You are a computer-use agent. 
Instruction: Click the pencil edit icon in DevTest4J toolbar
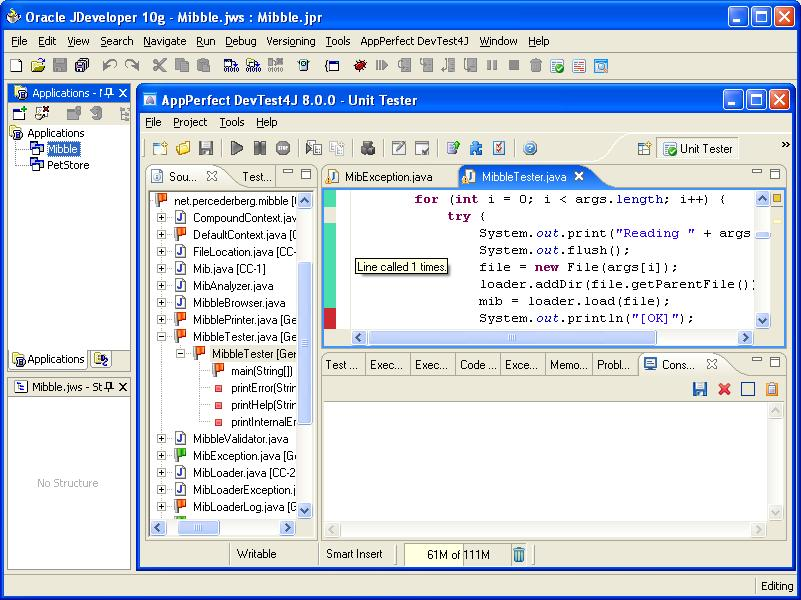398,149
